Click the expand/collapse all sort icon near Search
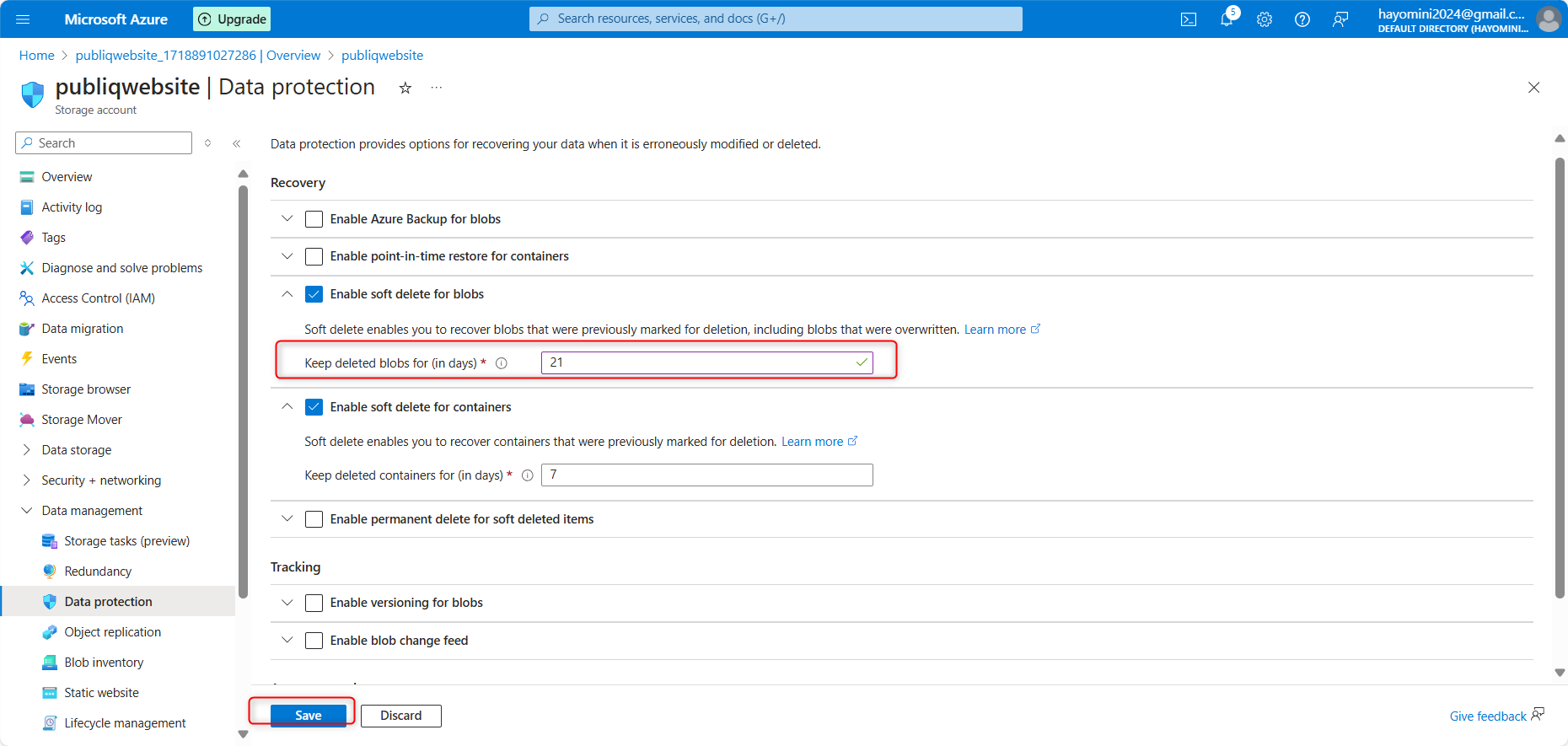This screenshot has height=746, width=1568. pyautogui.click(x=208, y=143)
